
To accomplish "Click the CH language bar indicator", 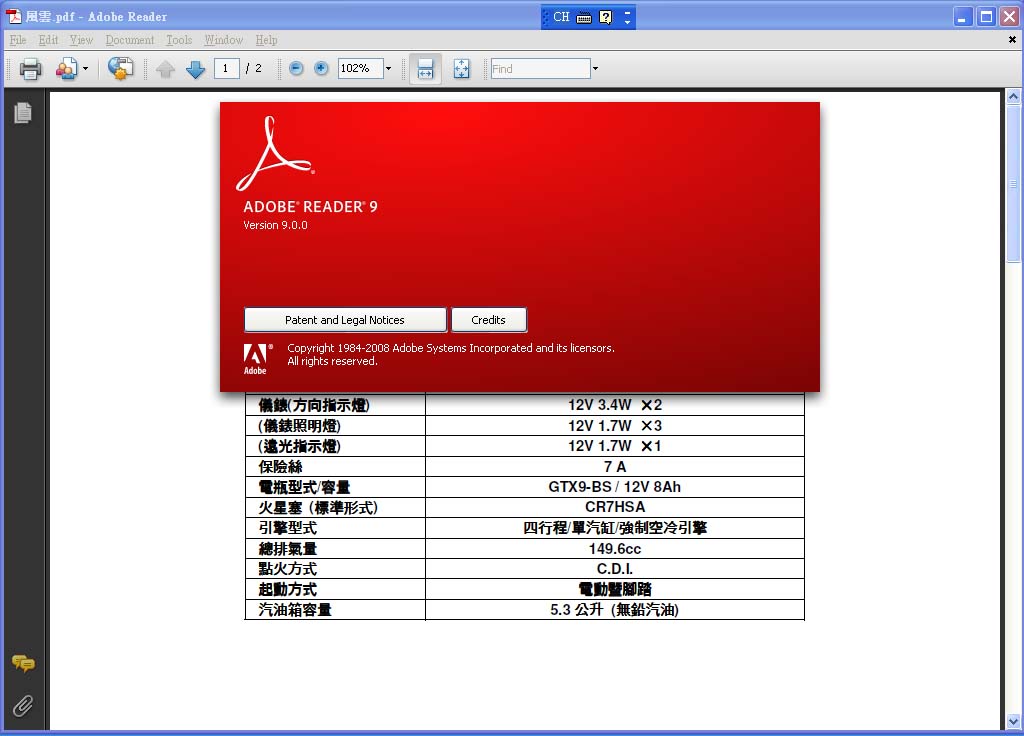I will click(x=561, y=17).
